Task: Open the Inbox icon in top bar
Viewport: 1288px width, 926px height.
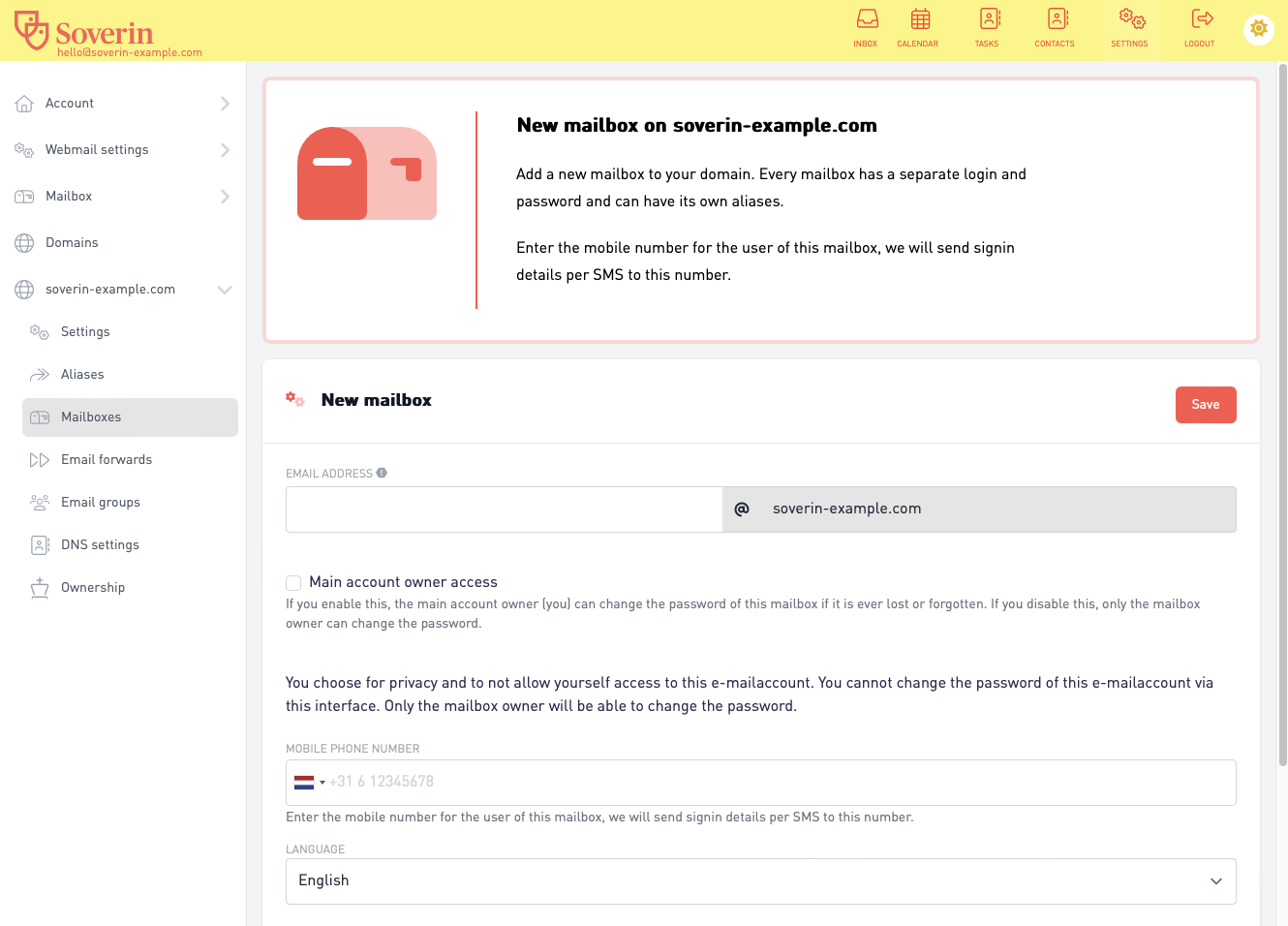Action: [x=867, y=18]
